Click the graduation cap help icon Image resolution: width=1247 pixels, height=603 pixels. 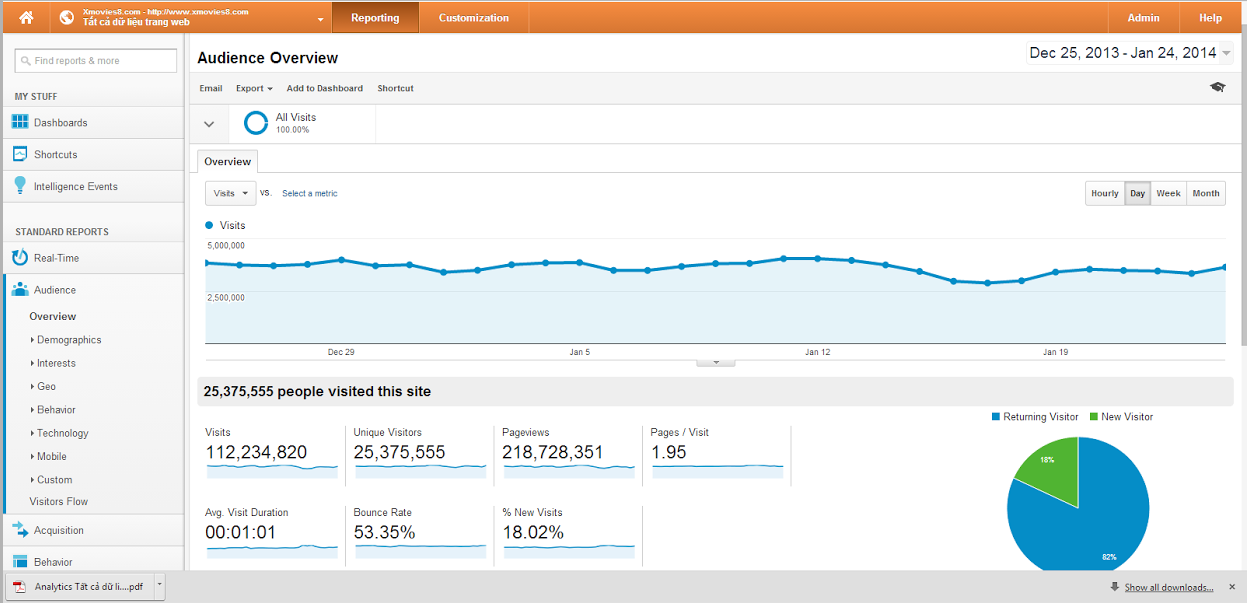pyautogui.click(x=1217, y=88)
